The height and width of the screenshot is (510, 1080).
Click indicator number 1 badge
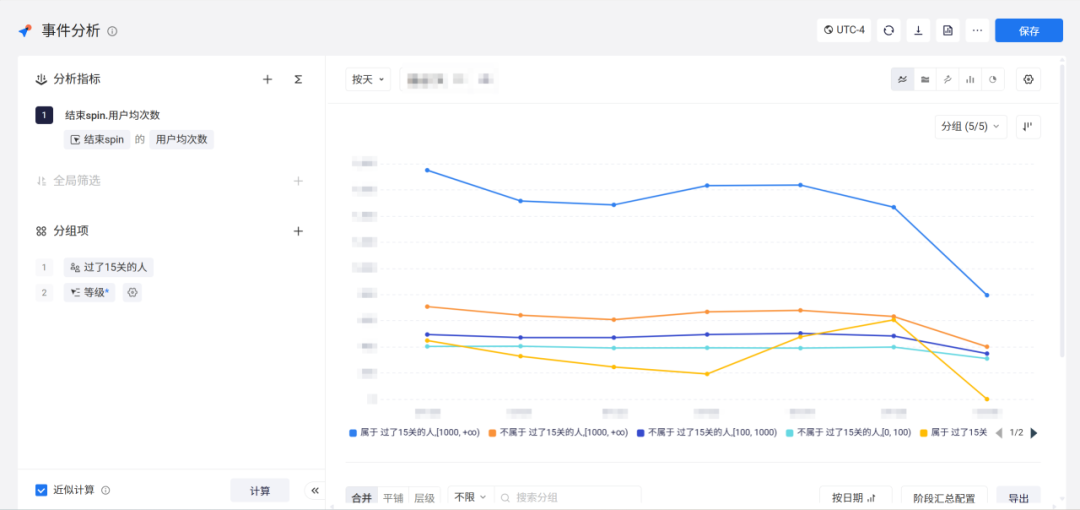[44, 115]
